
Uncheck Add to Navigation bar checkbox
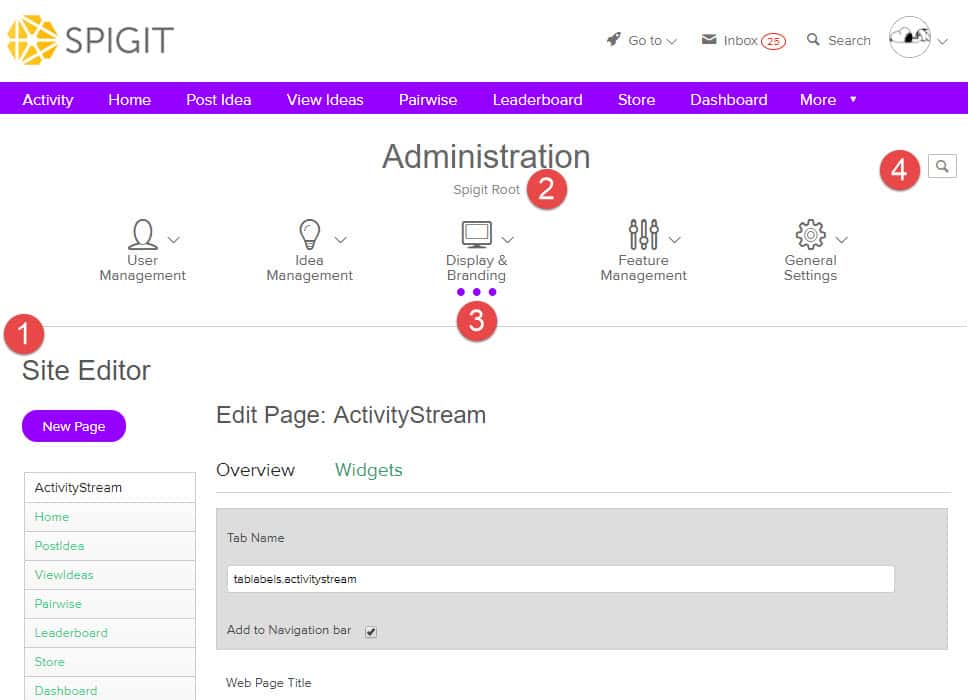371,631
